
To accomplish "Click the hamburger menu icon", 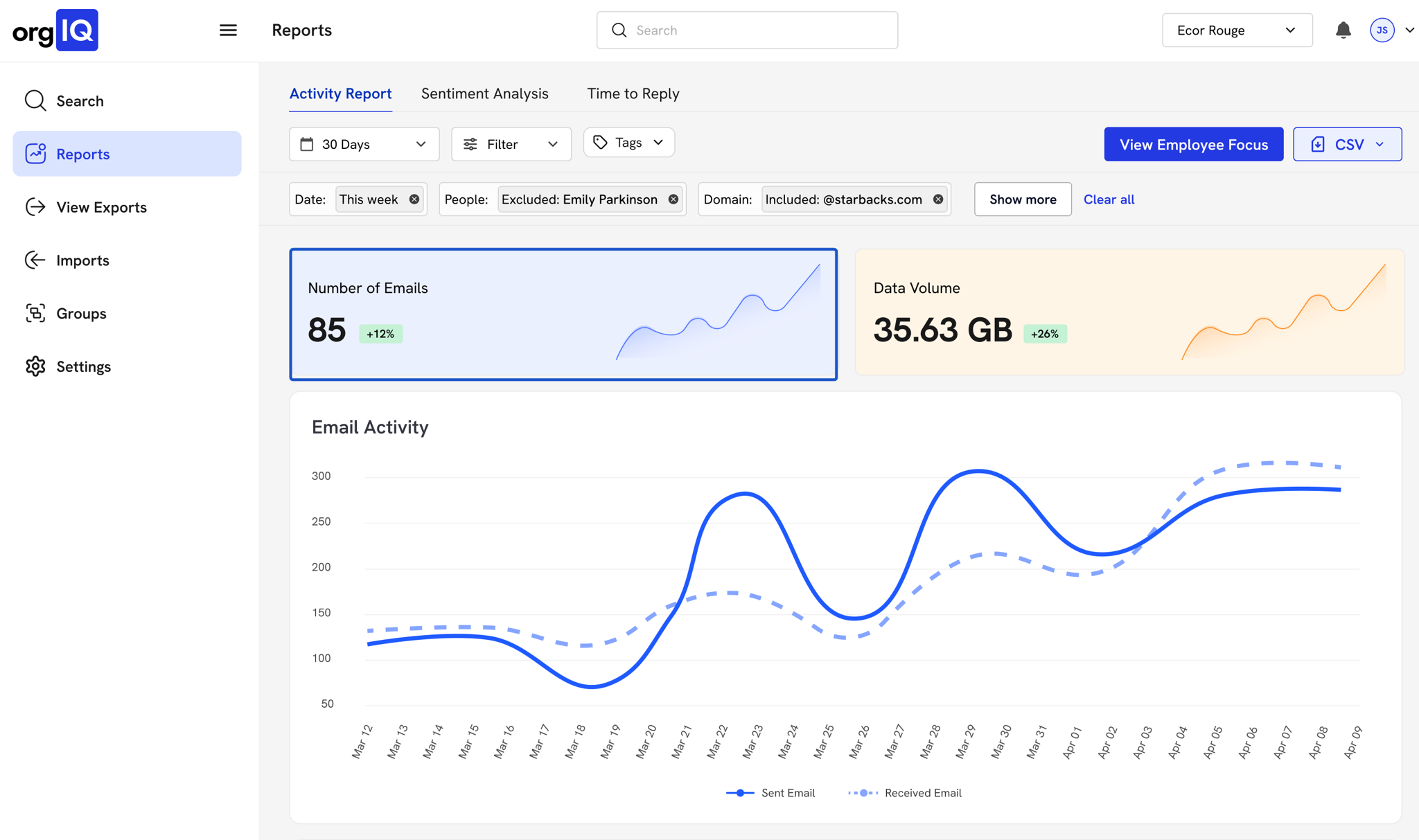I will 228,30.
